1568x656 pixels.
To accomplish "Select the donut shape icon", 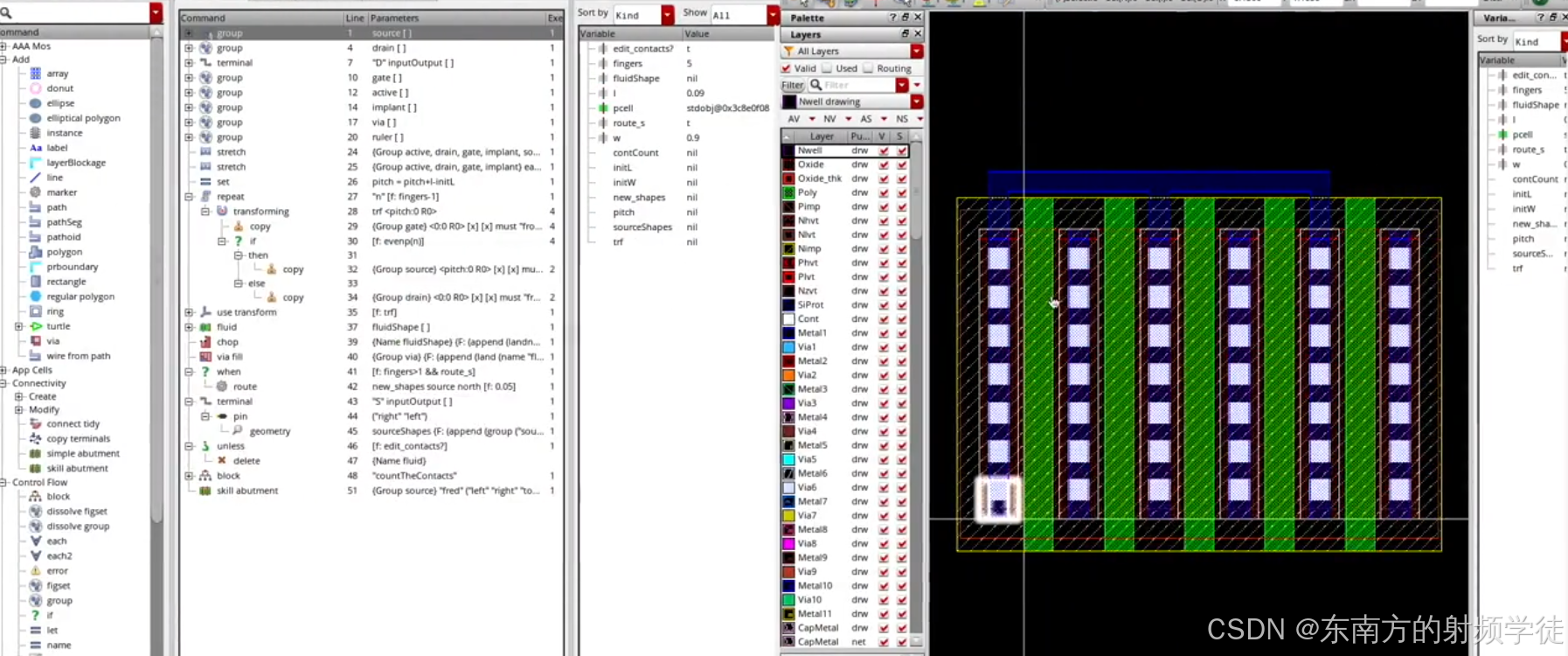I will point(36,88).
